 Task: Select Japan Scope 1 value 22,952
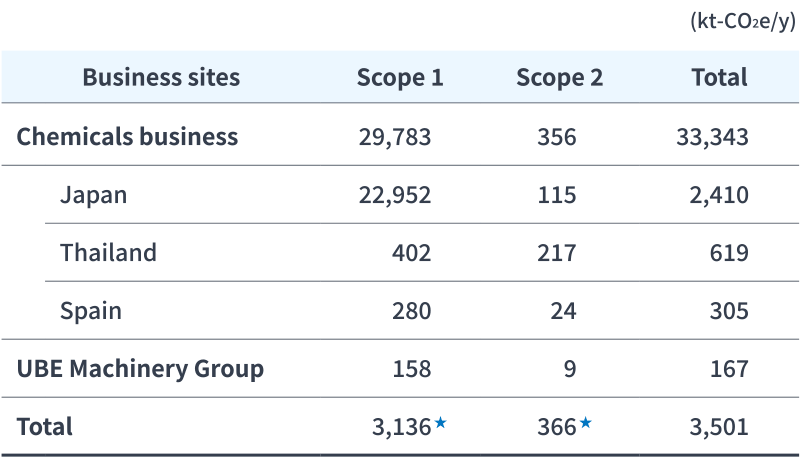[395, 195]
